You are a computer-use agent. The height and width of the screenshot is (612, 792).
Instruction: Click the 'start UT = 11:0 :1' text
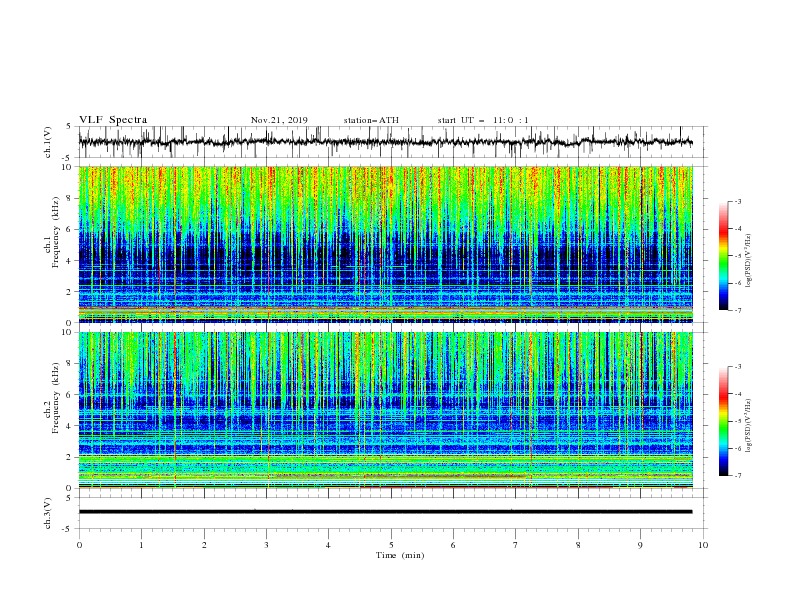483,120
